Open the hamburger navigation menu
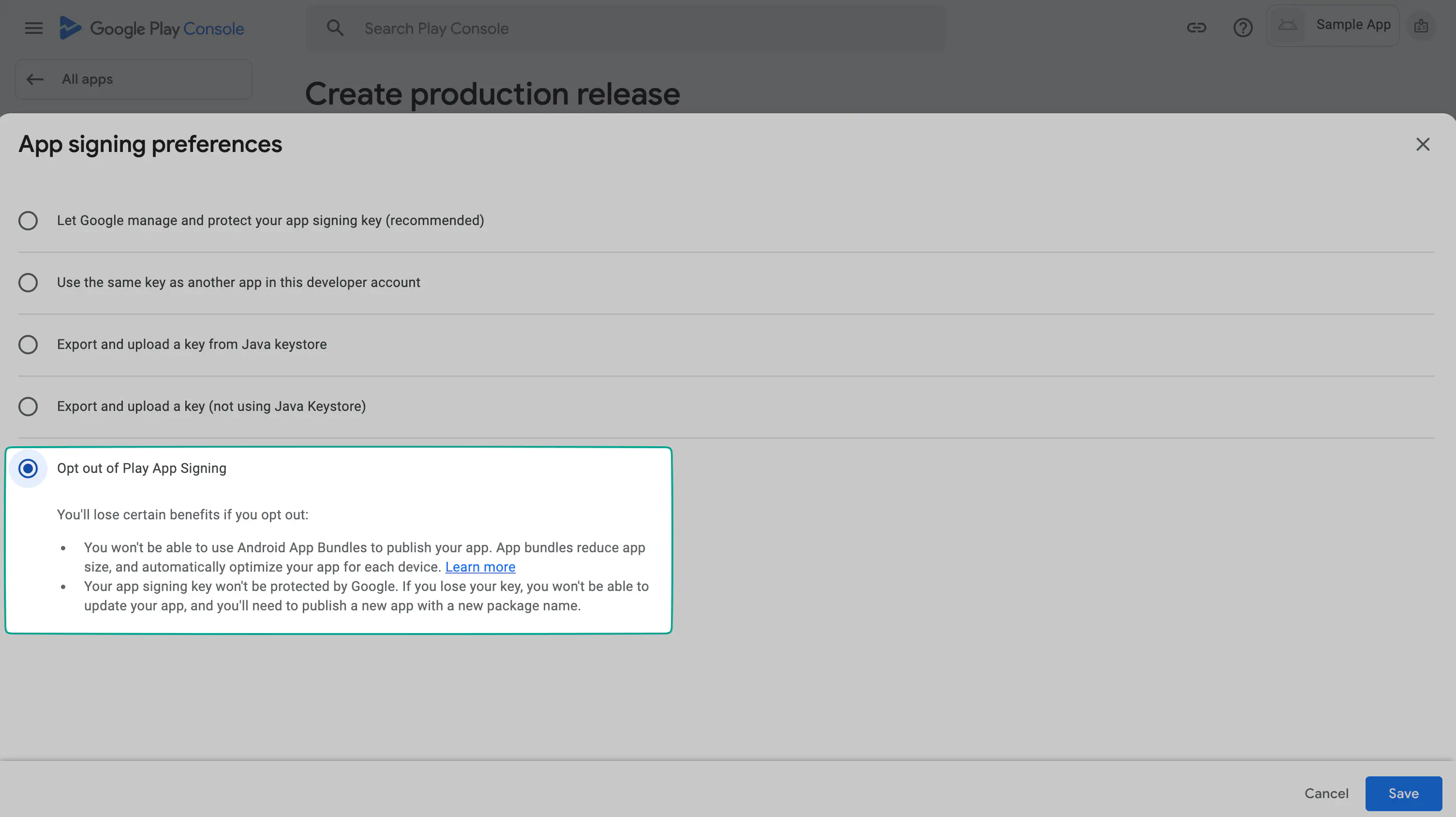This screenshot has height=817, width=1456. pyautogui.click(x=34, y=28)
